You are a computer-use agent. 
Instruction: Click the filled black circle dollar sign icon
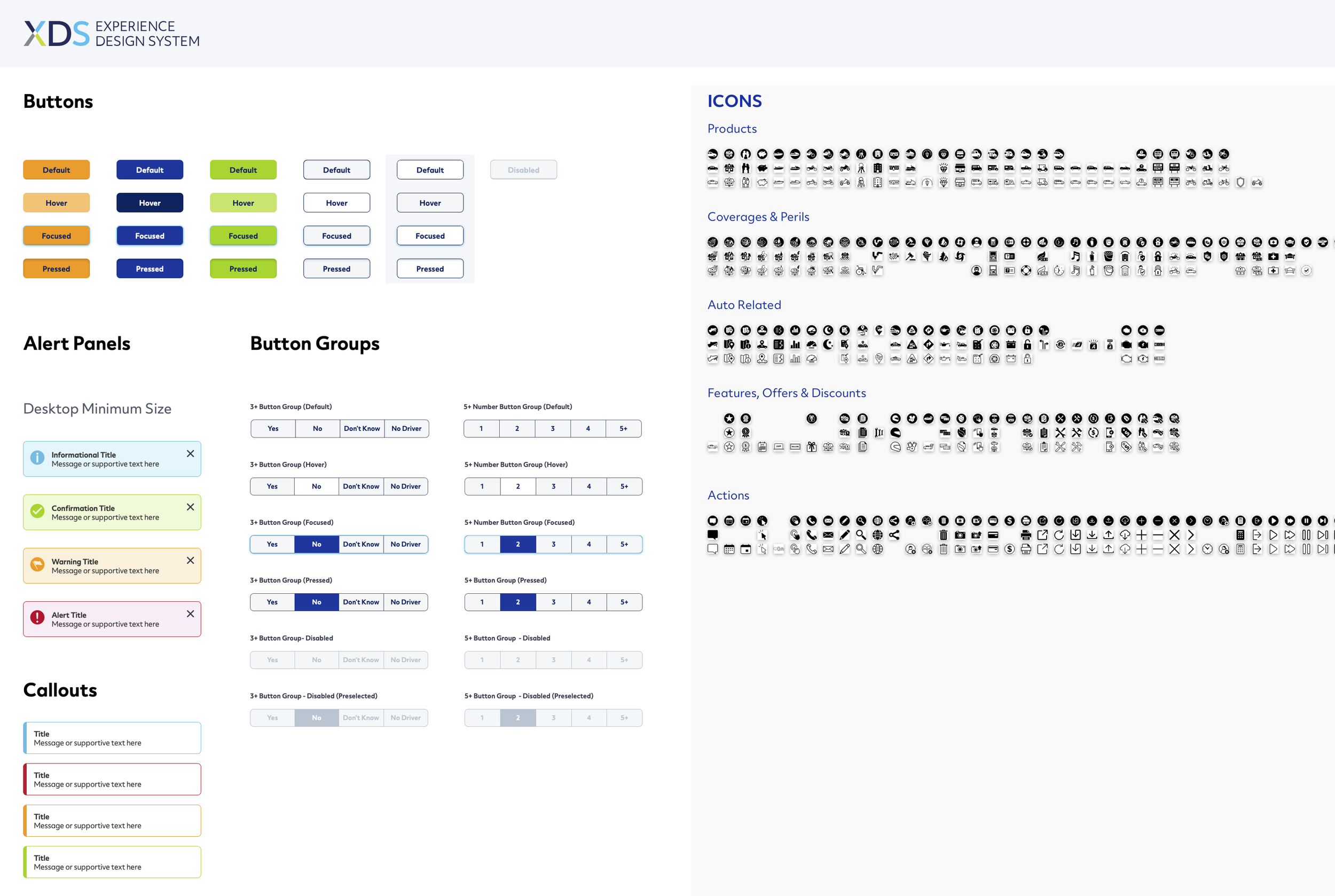[1009, 521]
